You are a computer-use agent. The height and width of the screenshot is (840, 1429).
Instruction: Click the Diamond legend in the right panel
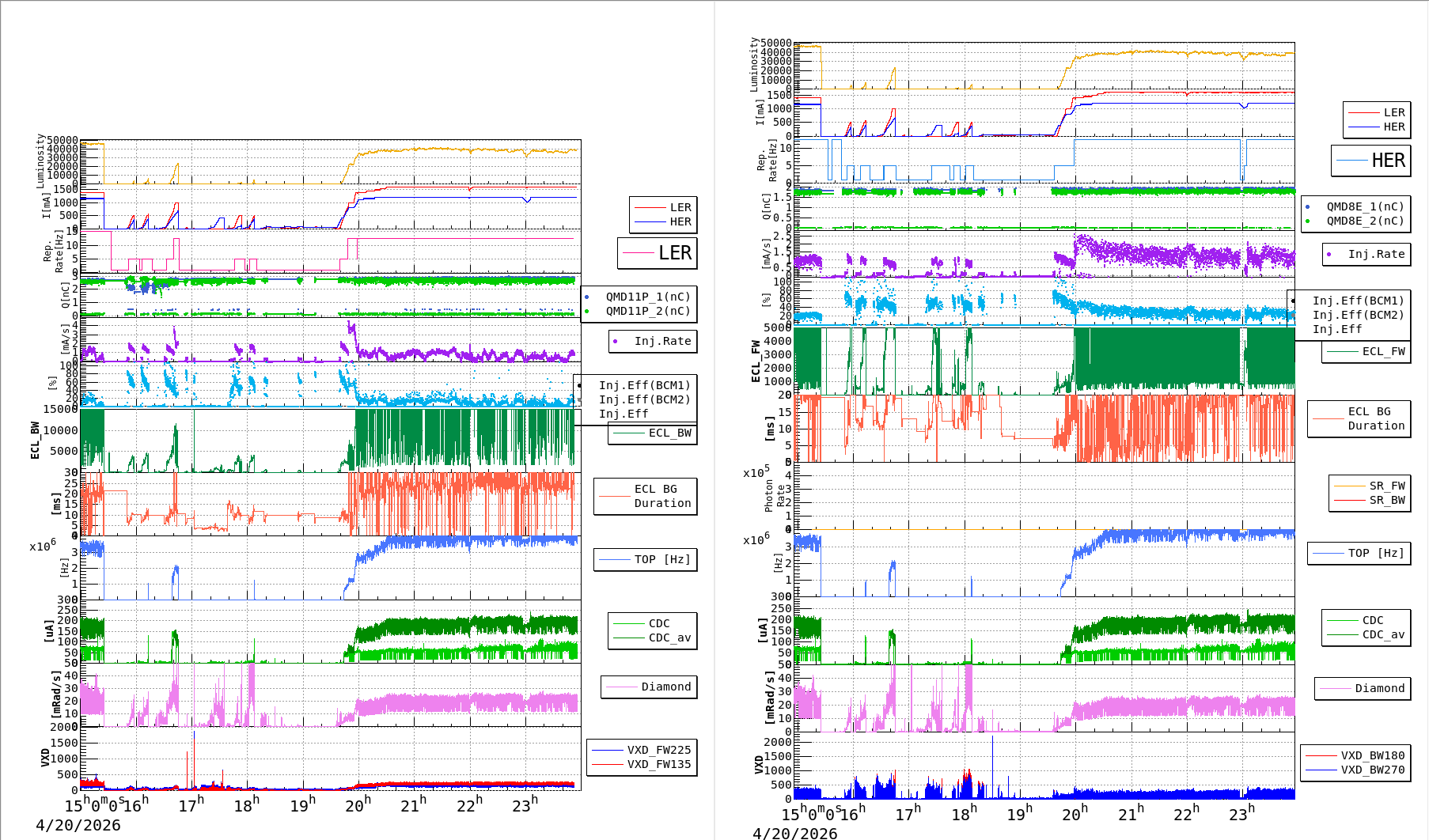click(1379, 688)
